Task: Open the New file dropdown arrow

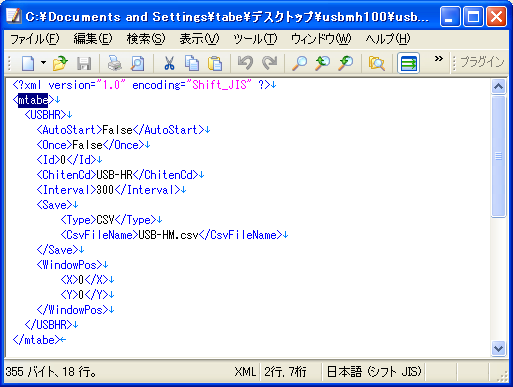Action: click(x=43, y=62)
